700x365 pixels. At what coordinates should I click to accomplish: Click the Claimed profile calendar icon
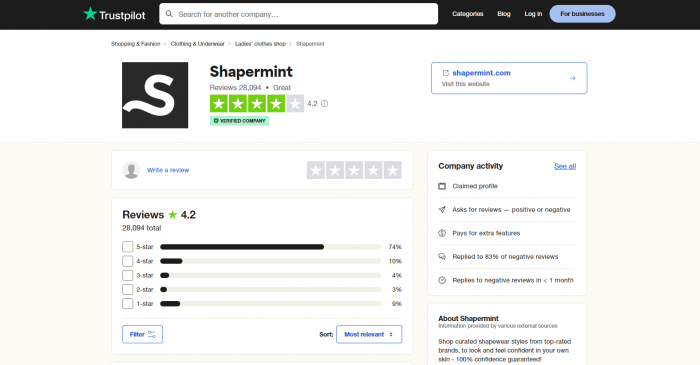point(442,186)
